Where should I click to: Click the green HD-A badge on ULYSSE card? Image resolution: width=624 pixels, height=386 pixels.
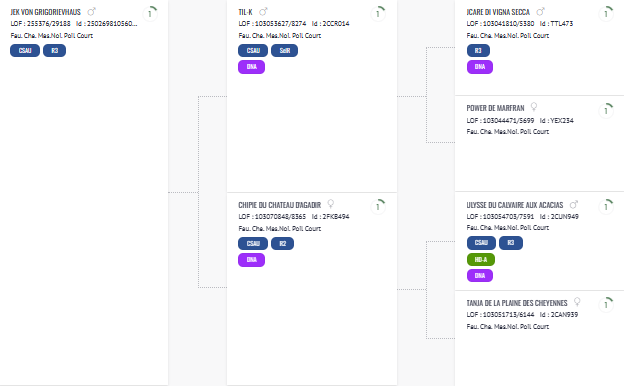point(481,259)
